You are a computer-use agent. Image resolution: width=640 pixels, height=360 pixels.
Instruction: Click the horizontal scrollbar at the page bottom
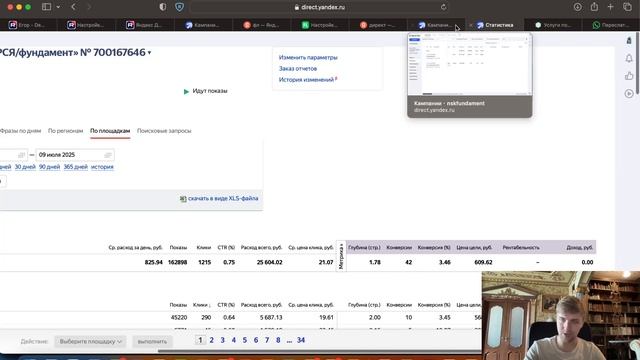click(x=320, y=351)
